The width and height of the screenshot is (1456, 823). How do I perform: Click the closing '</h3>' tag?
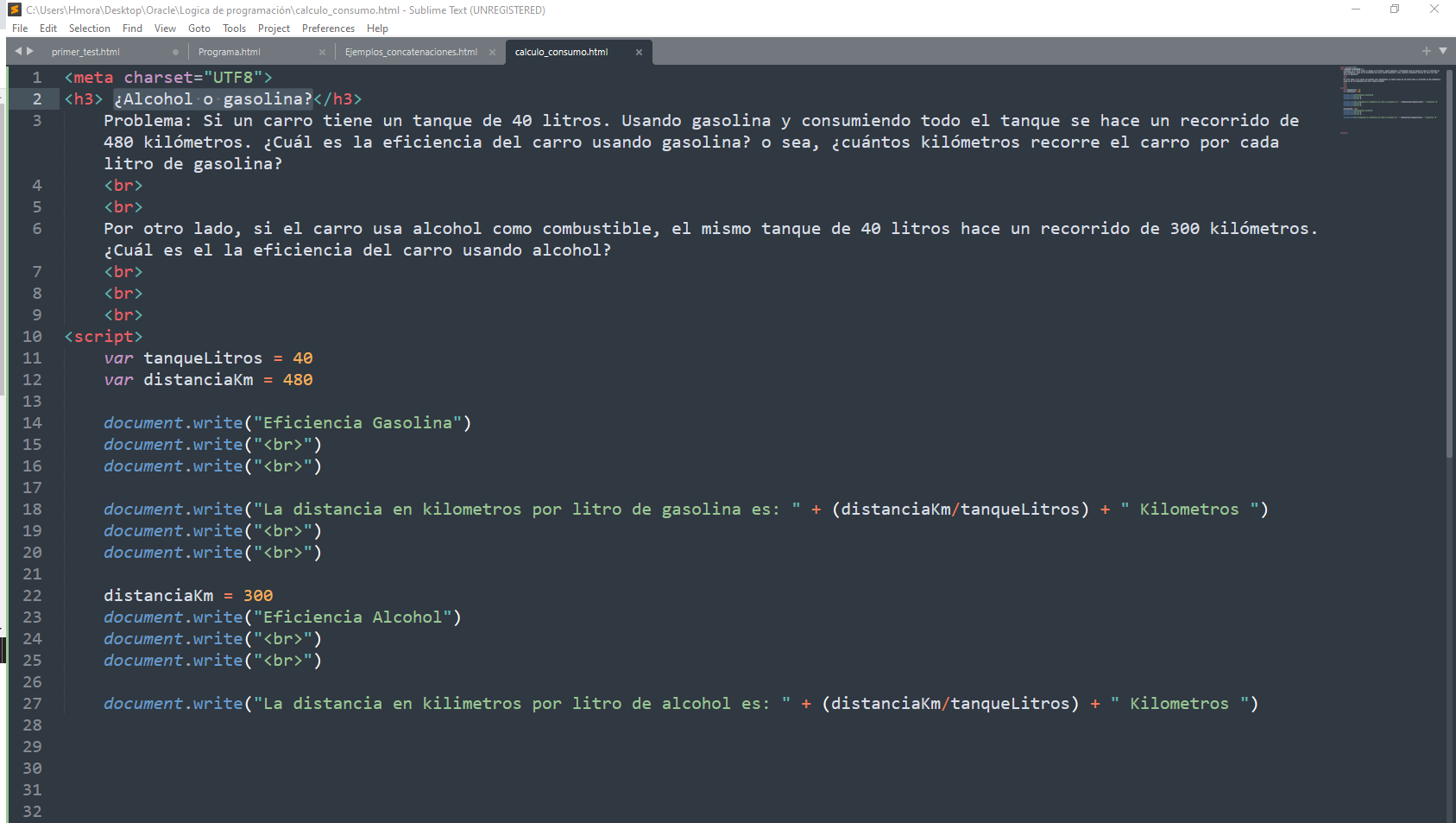(x=337, y=98)
